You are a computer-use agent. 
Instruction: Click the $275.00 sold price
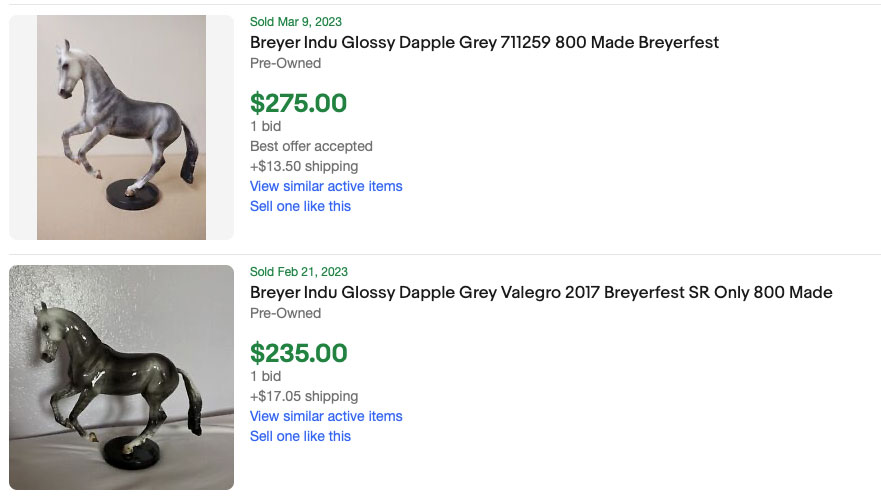pyautogui.click(x=298, y=103)
